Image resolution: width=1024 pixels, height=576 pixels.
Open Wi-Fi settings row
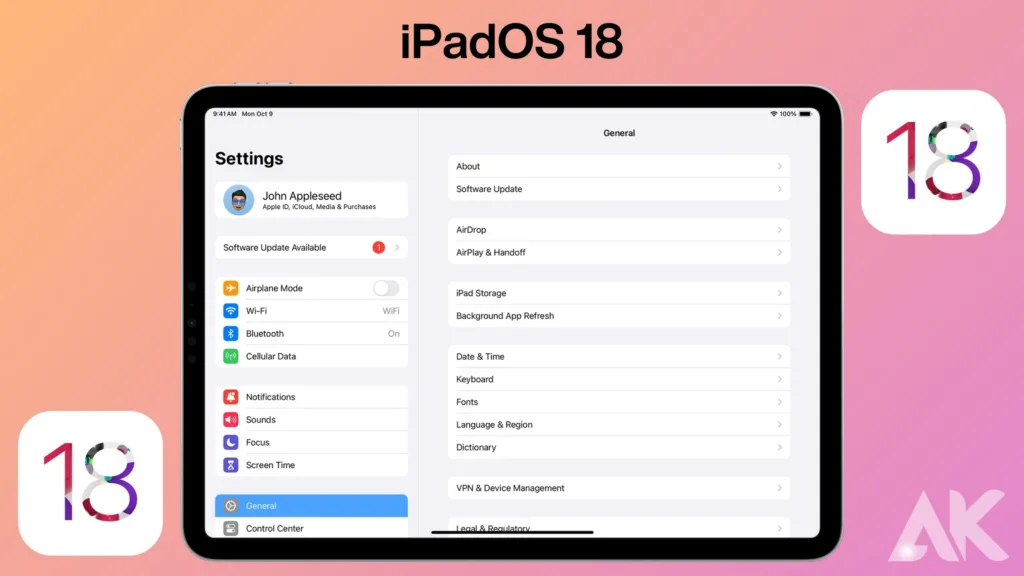coord(312,311)
